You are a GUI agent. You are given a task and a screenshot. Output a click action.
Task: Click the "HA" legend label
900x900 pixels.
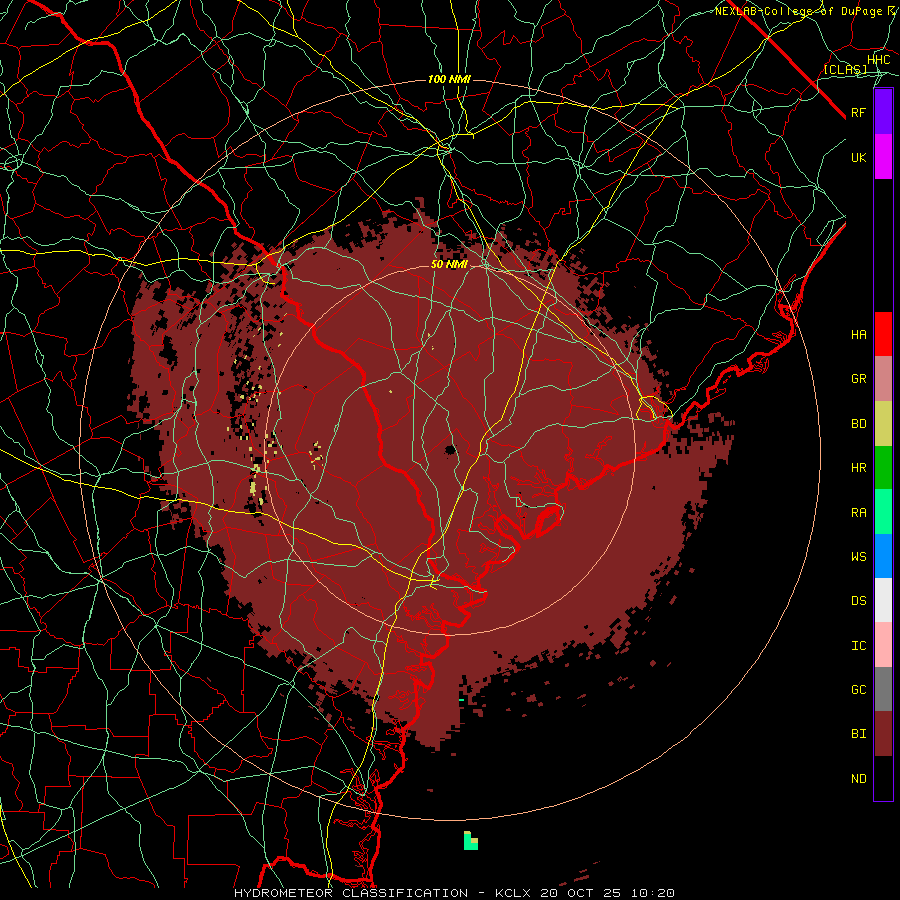[858, 334]
